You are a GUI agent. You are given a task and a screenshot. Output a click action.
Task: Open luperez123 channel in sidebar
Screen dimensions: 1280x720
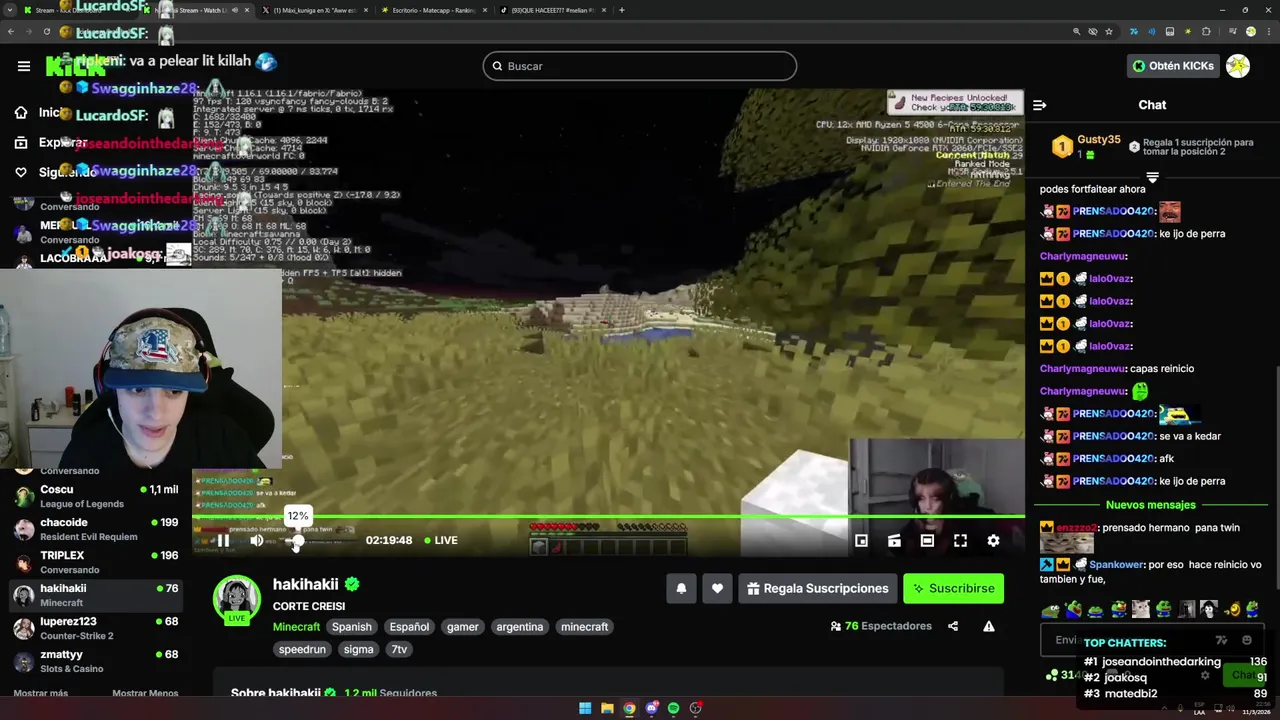point(96,628)
